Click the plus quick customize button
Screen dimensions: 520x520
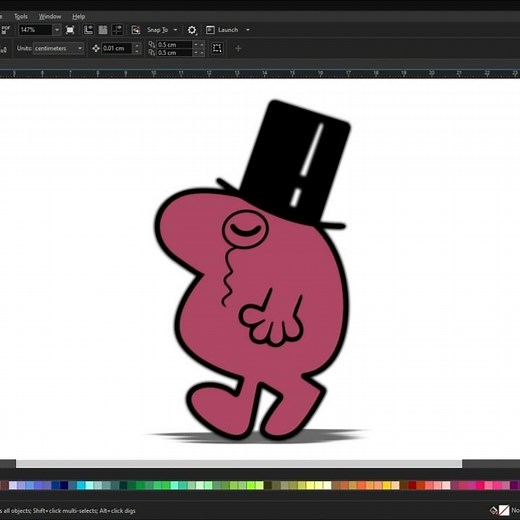pyautogui.click(x=238, y=49)
